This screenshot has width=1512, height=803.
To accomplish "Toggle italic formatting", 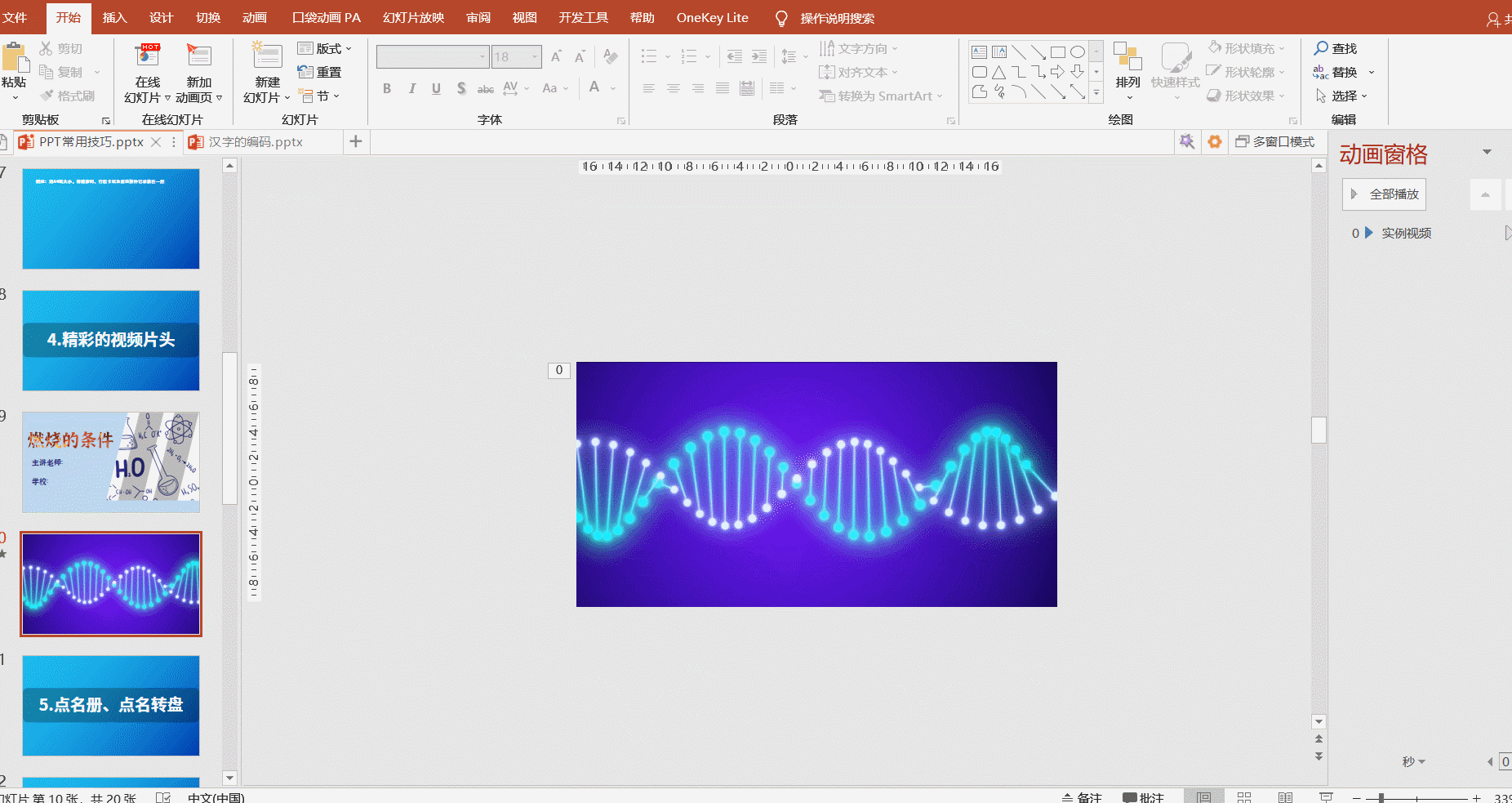I will coord(411,88).
